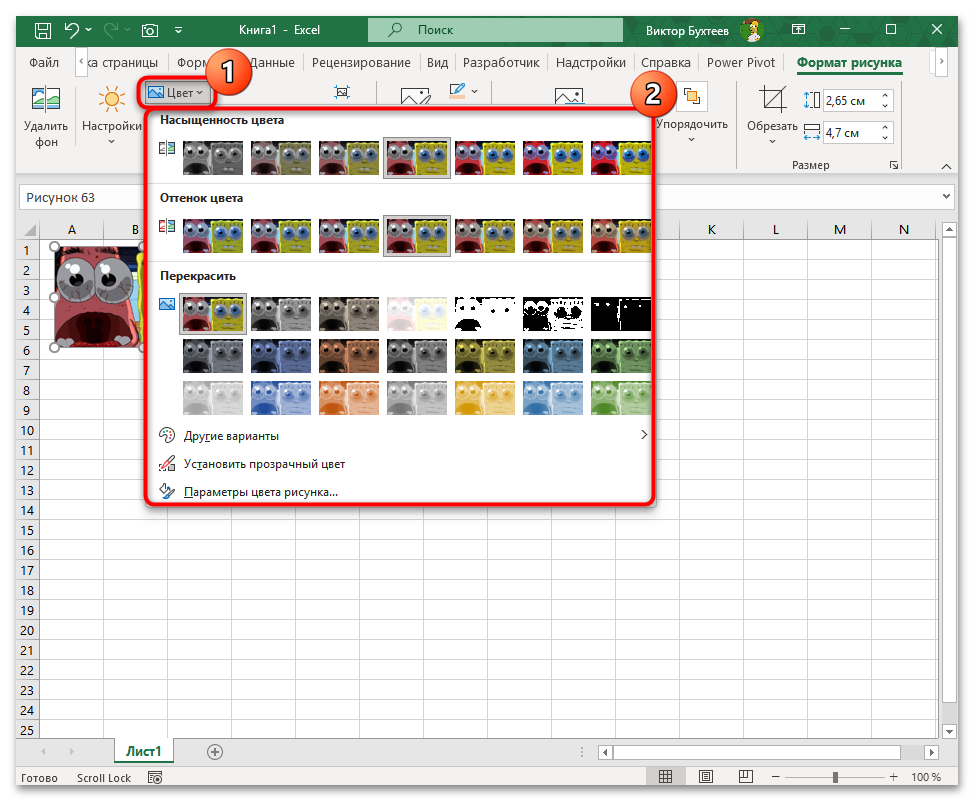Zoom in with the plus button
Viewport: 974px width, 801px height.
point(893,777)
